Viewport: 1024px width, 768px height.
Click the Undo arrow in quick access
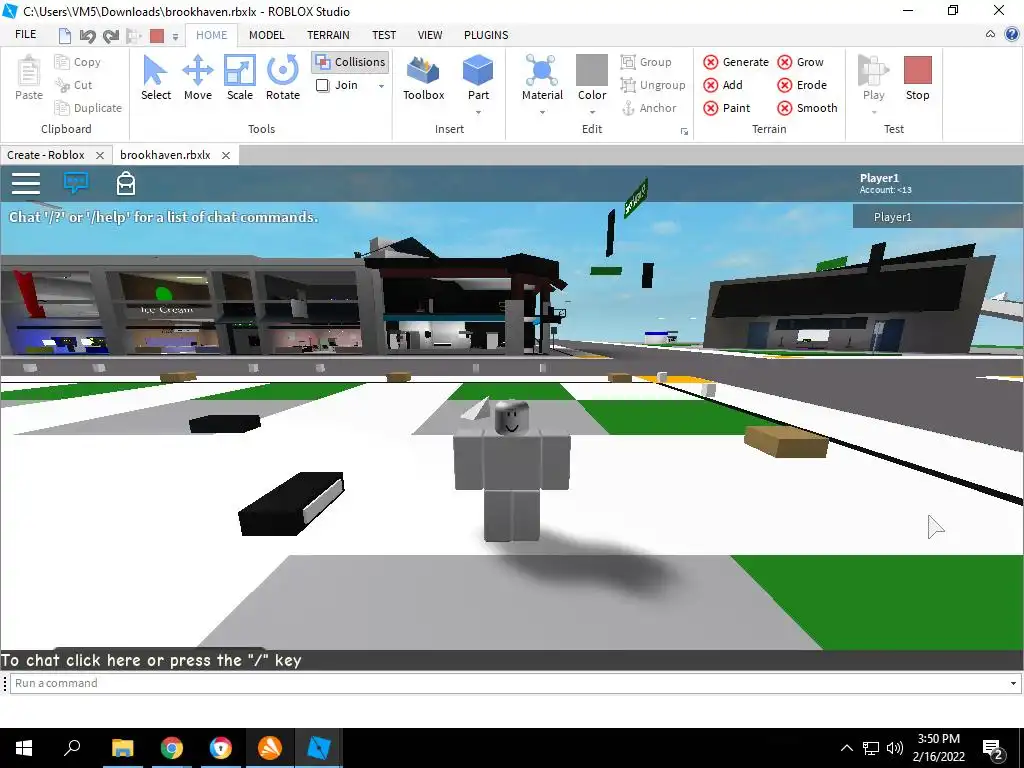tap(88, 36)
